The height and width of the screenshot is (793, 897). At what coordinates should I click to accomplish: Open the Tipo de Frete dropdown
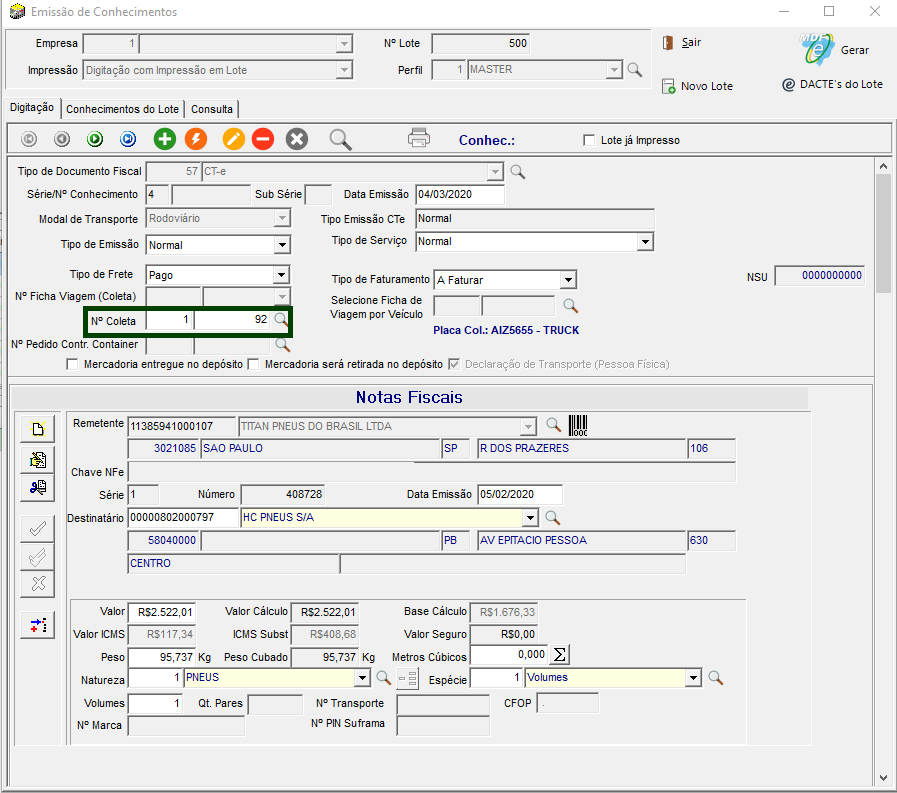pyautogui.click(x=282, y=274)
